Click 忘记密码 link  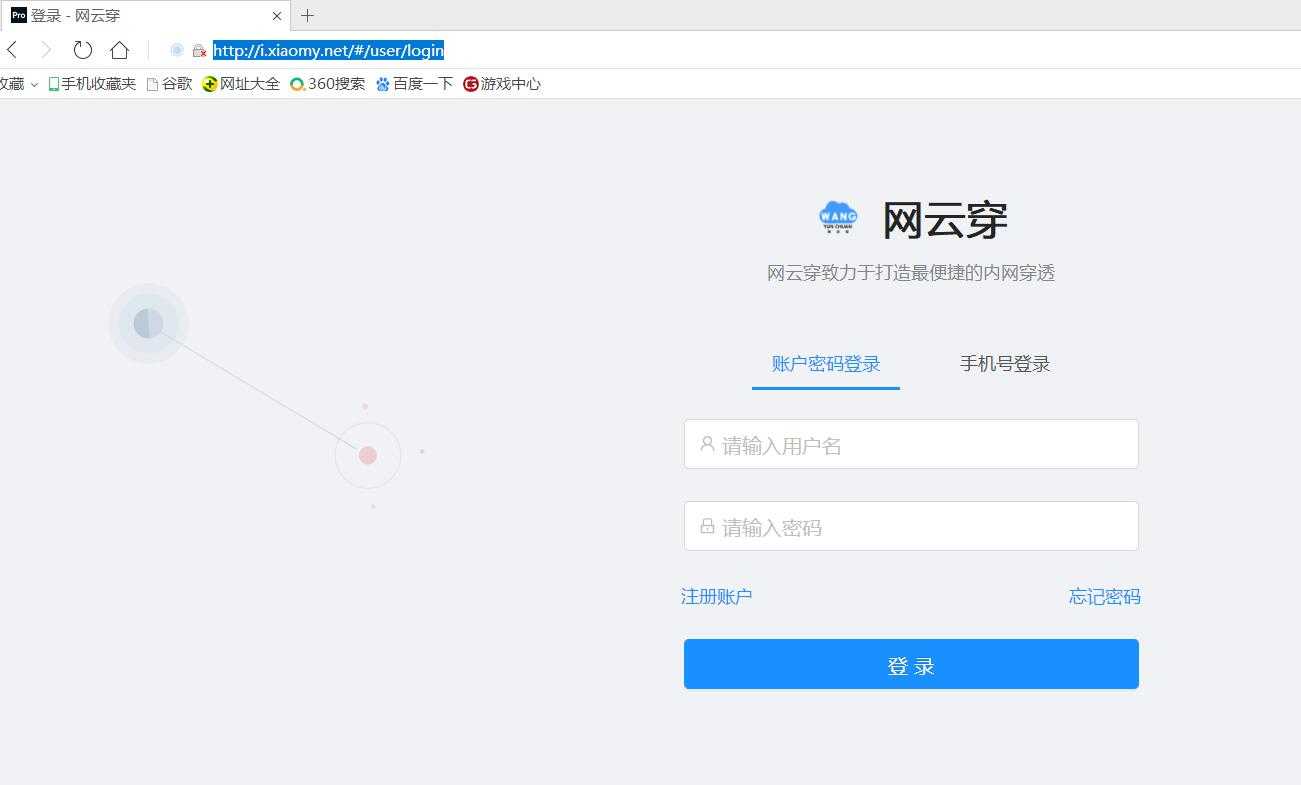click(1104, 597)
